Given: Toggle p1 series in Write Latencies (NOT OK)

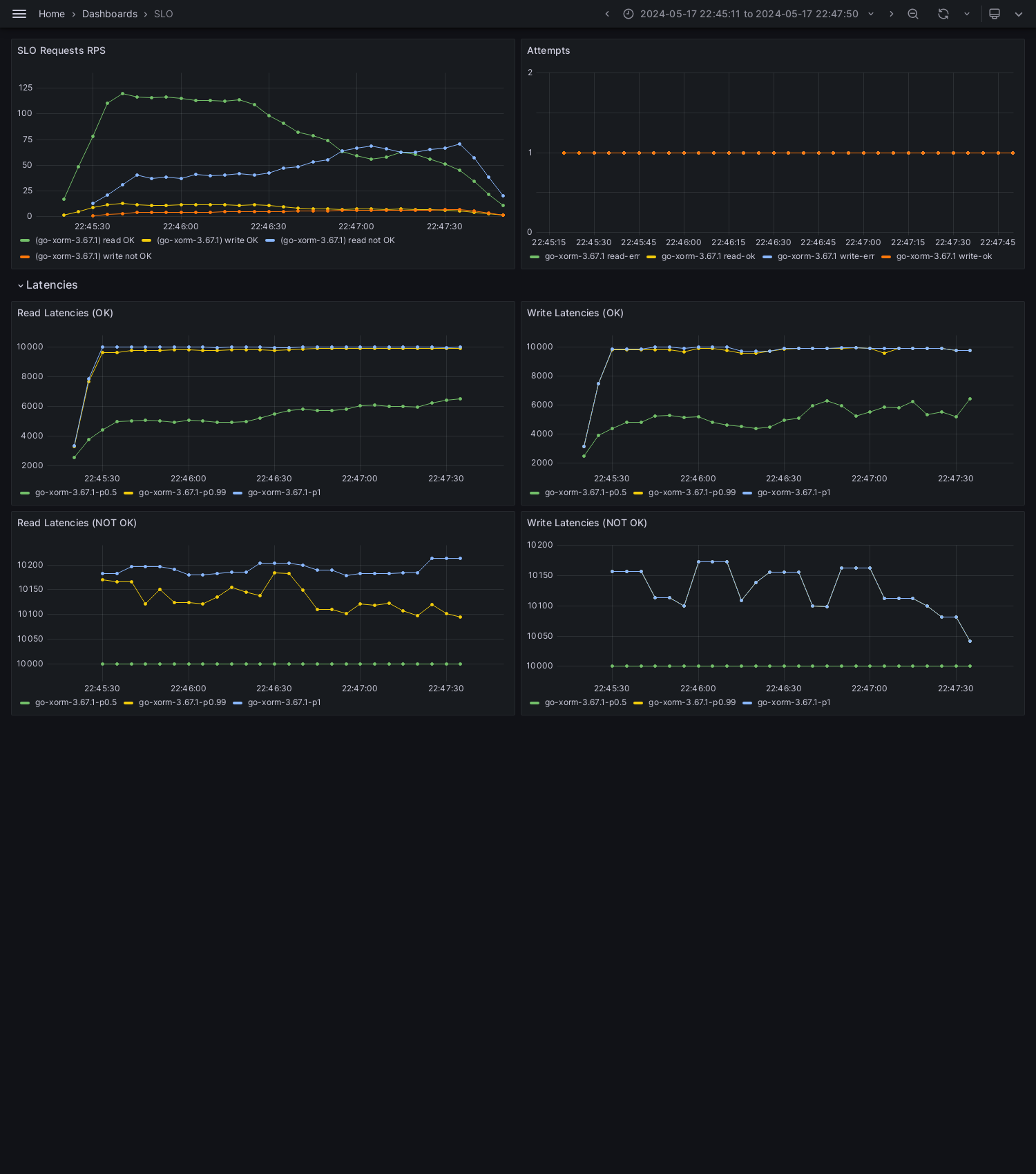Looking at the screenshot, I should (794, 702).
